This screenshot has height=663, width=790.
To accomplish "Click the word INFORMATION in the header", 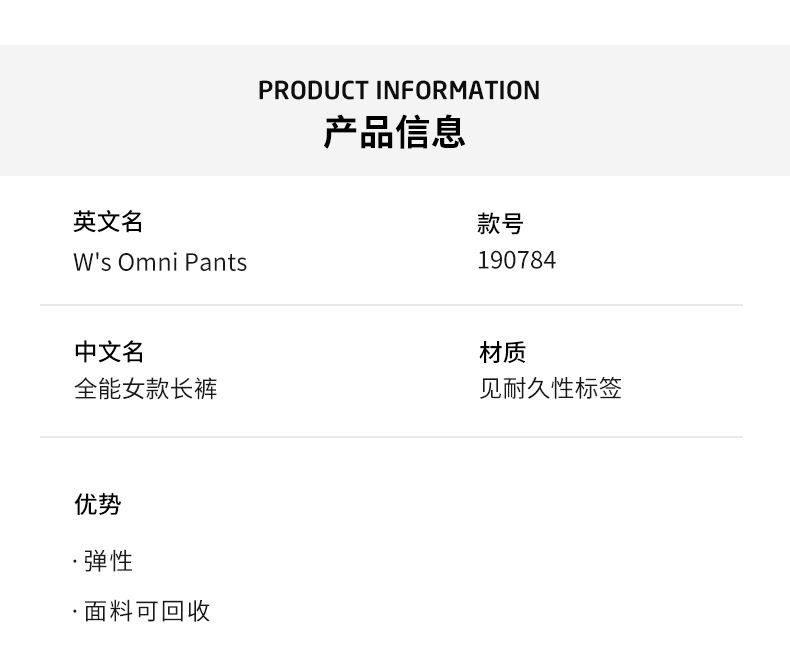I will 457,91.
